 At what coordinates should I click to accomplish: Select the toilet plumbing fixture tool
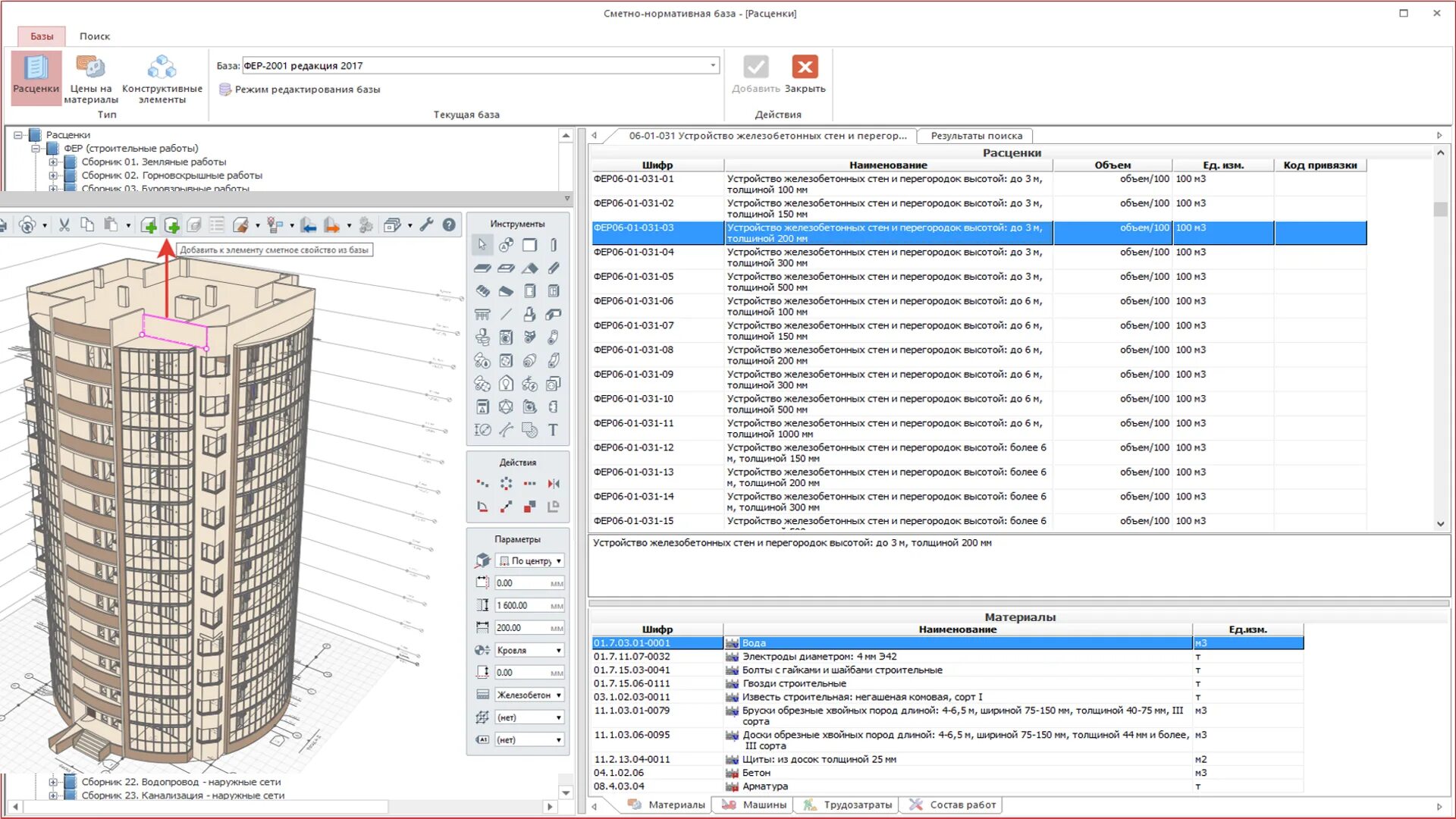pos(482,337)
